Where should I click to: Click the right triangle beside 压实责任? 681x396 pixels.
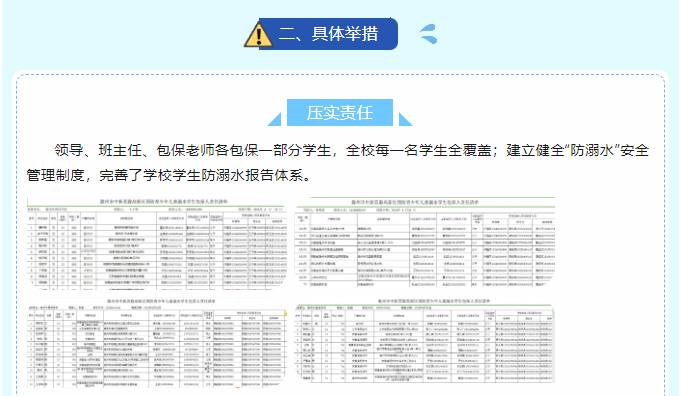point(405,119)
